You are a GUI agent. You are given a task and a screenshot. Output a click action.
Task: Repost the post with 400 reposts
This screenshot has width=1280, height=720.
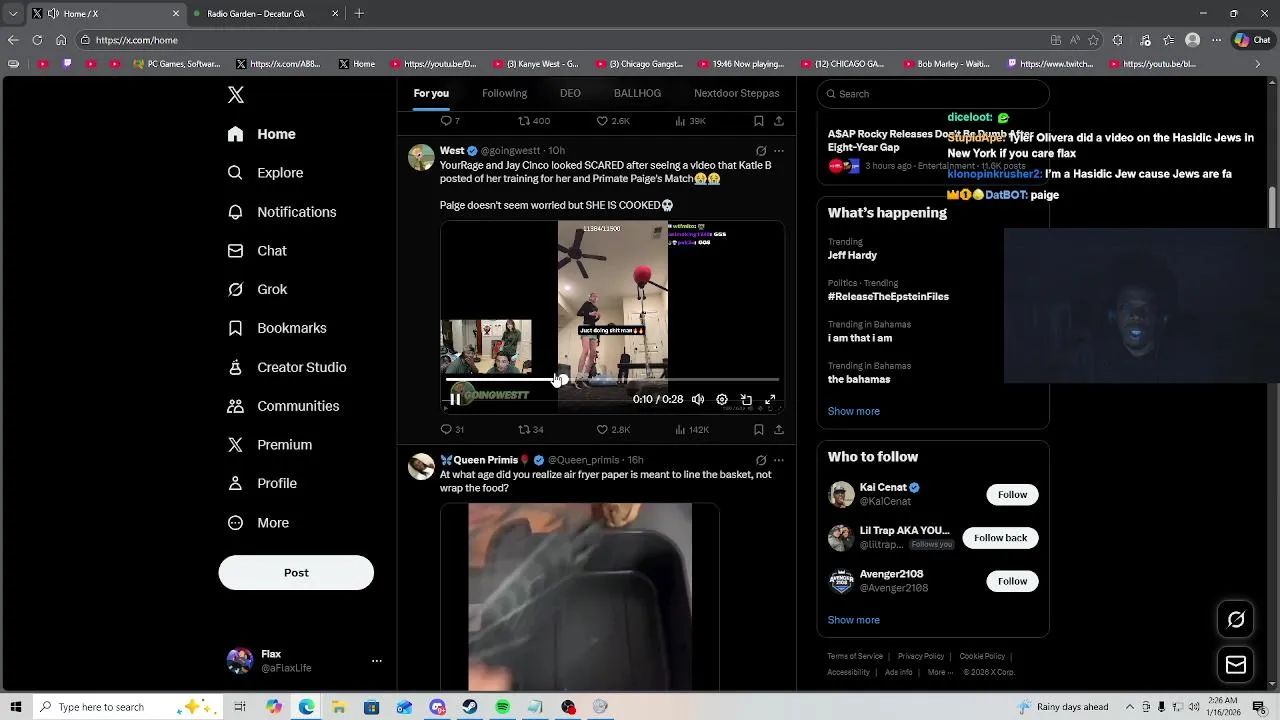[534, 121]
